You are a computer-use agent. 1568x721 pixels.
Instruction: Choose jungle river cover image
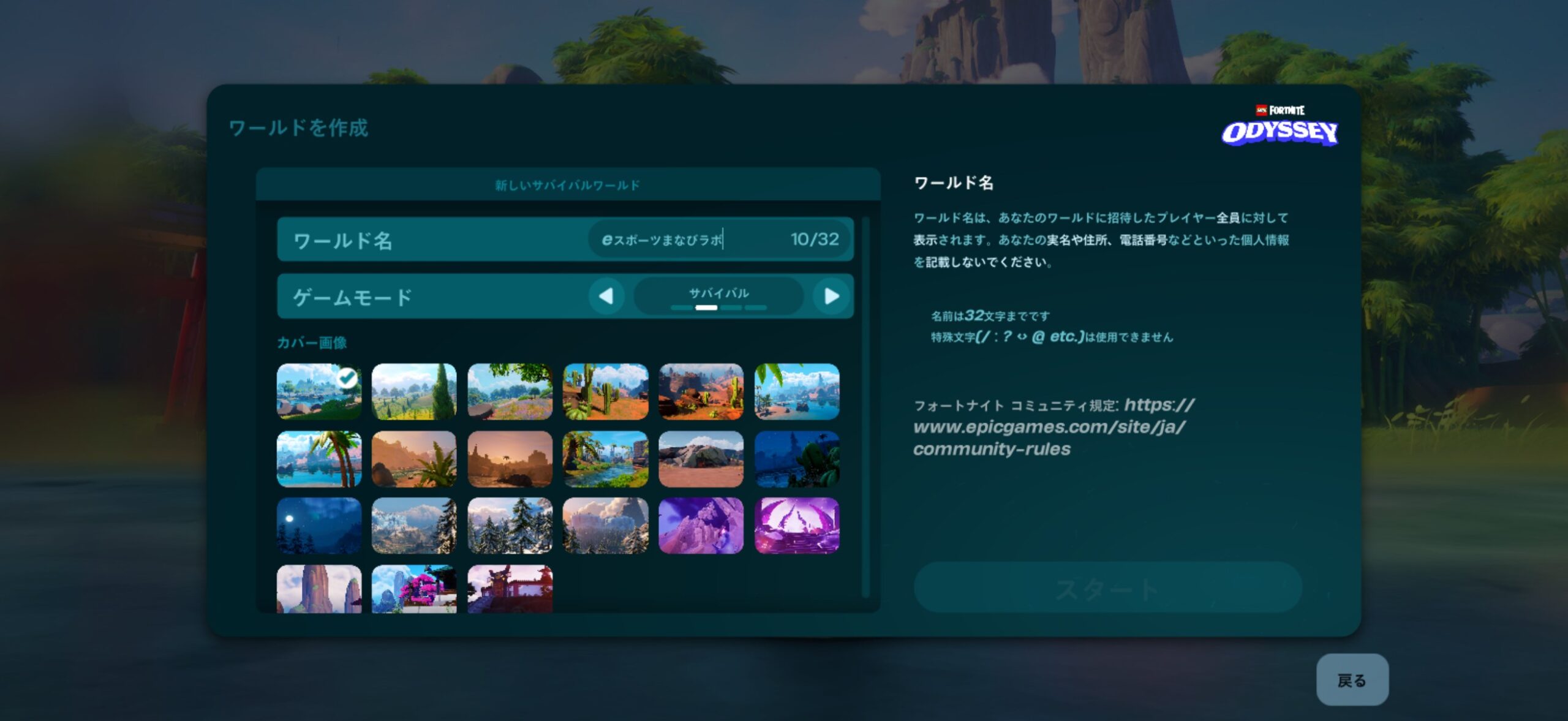pyautogui.click(x=605, y=459)
